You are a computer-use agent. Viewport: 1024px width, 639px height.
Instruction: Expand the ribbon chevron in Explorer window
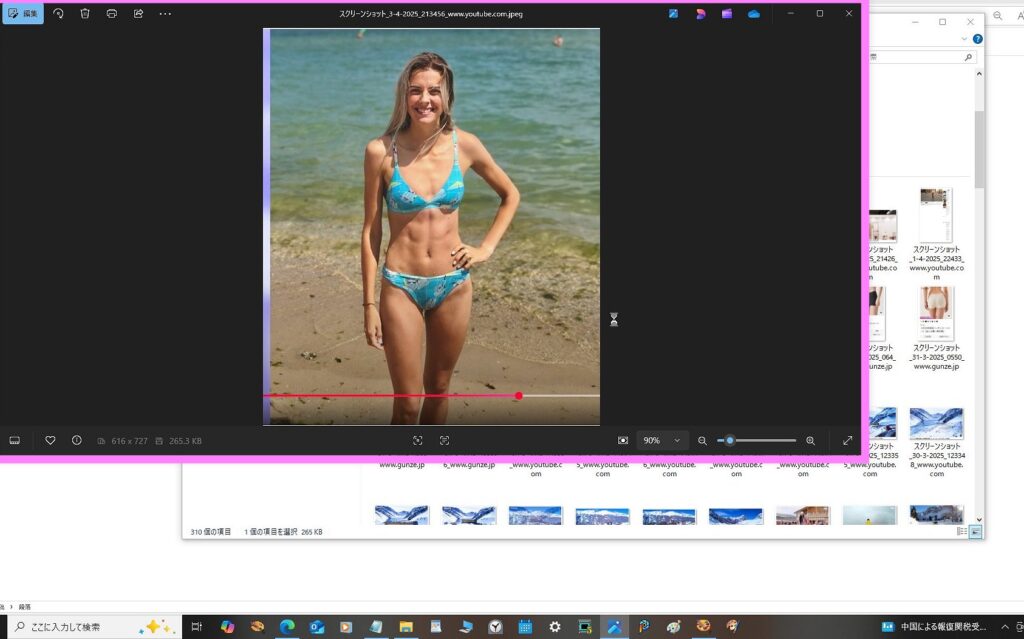[x=964, y=39]
